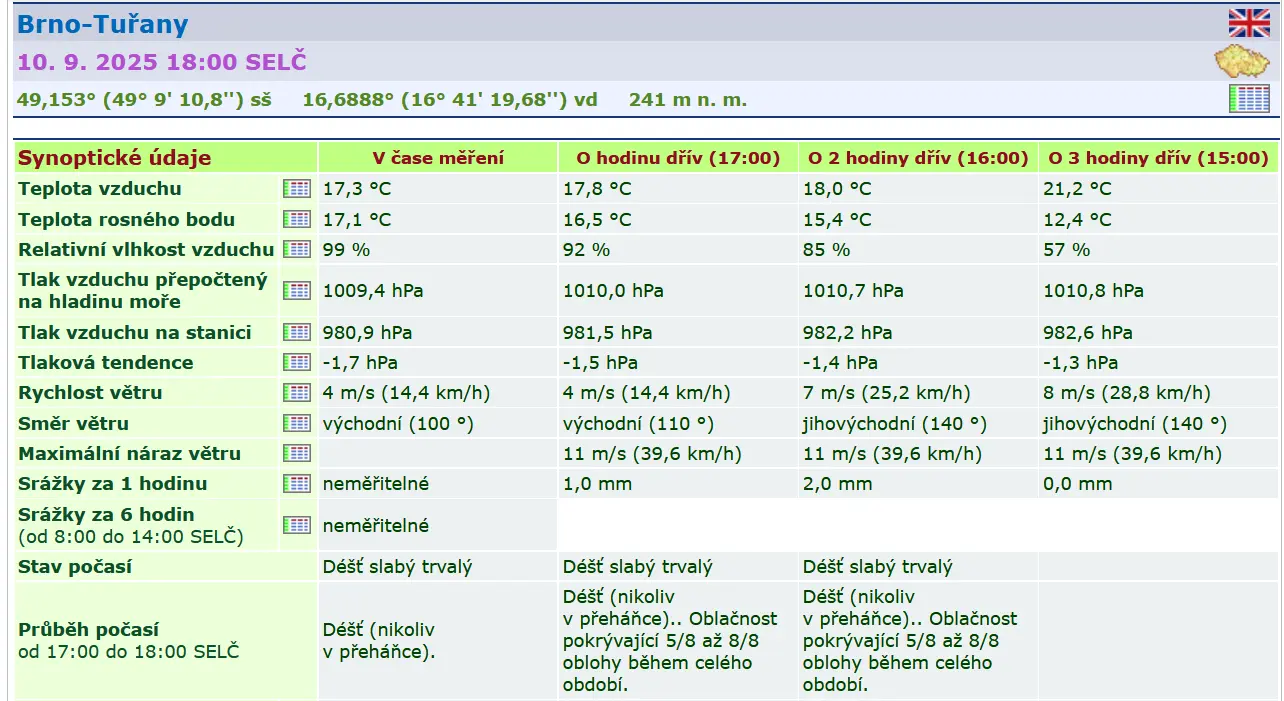Select 'O 3 hodiny dřív (15:00)' column header
This screenshot has width=1284, height=701.
click(x=1158, y=158)
